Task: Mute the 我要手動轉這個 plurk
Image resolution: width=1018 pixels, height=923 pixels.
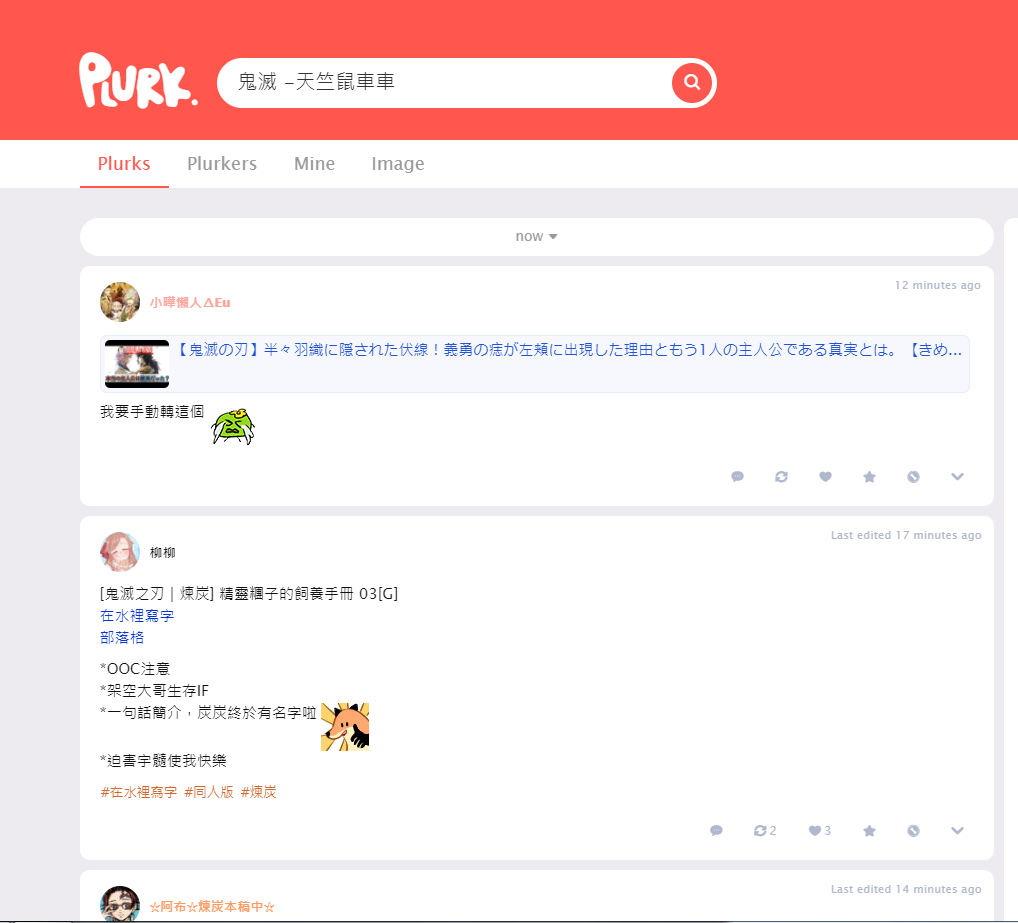Action: pyautogui.click(x=913, y=476)
